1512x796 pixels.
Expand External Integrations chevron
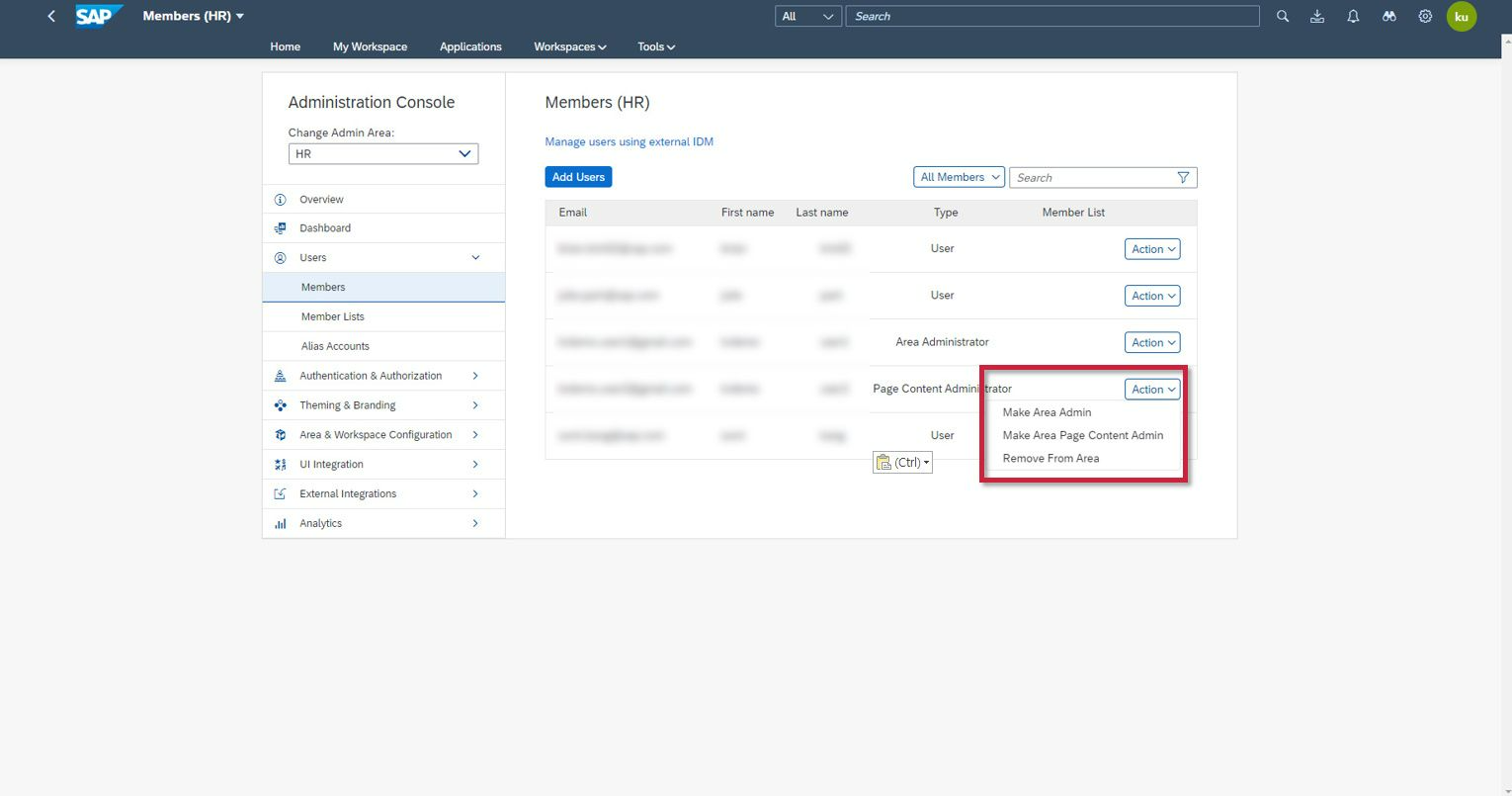[x=475, y=493]
